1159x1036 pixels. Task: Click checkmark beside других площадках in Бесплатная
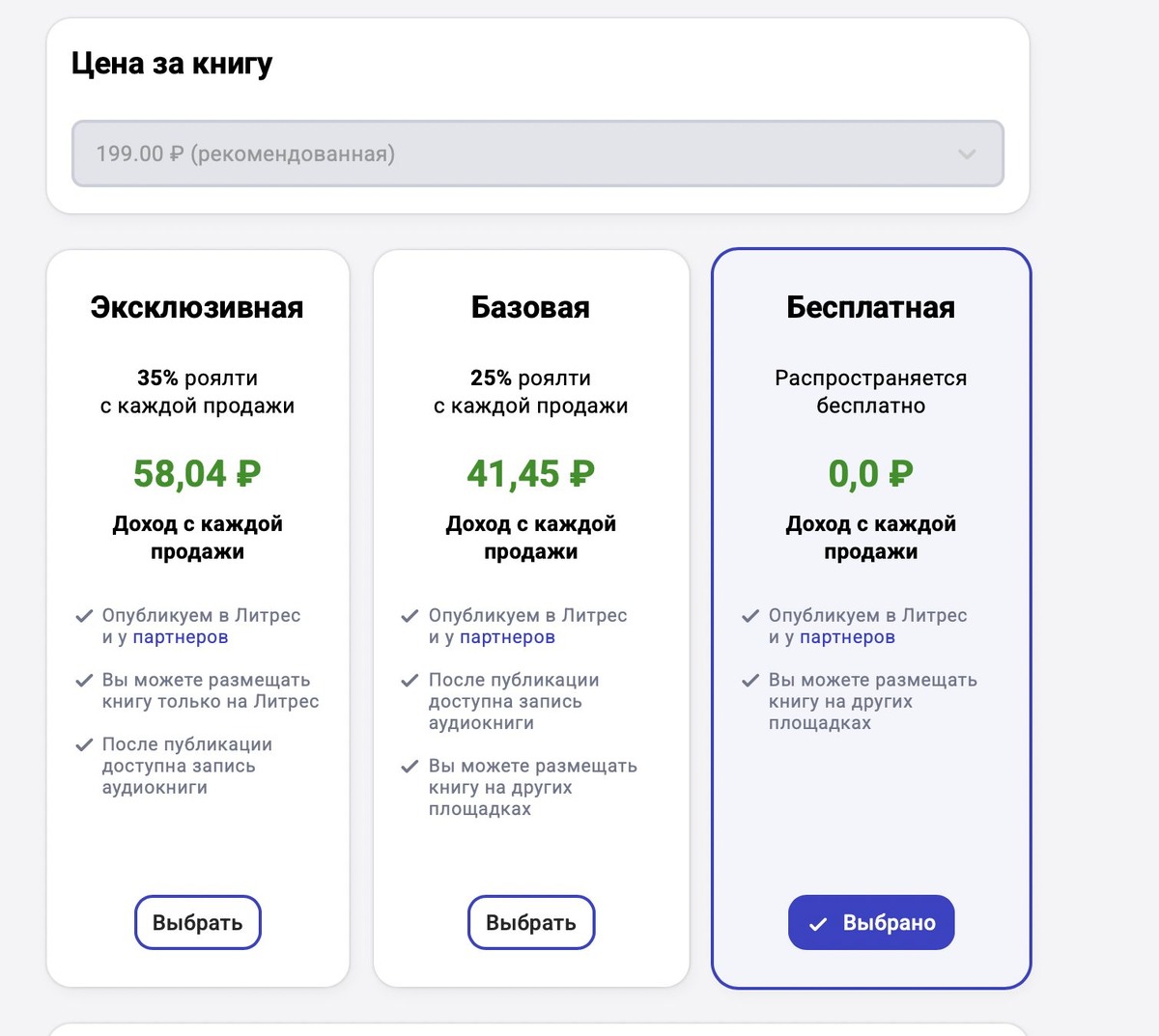pyautogui.click(x=750, y=681)
